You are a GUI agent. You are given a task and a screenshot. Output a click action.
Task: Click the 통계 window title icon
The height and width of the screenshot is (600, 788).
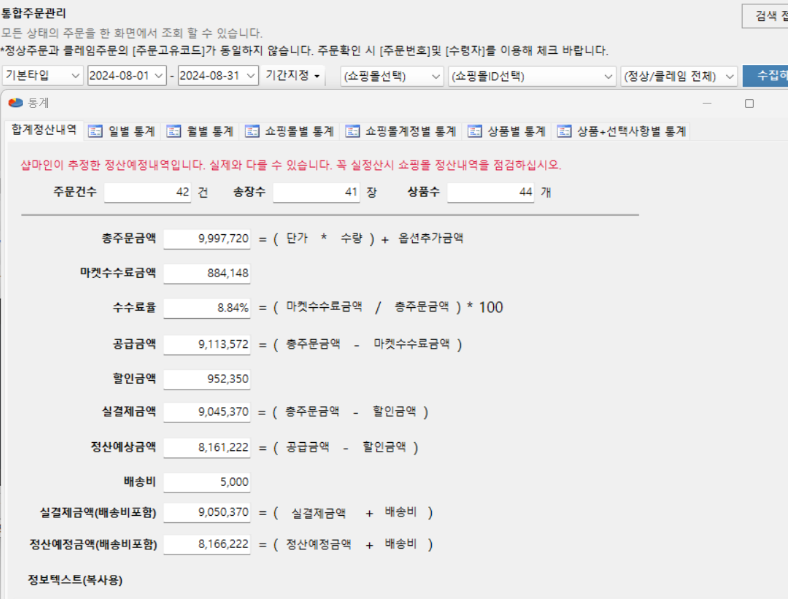coord(15,103)
